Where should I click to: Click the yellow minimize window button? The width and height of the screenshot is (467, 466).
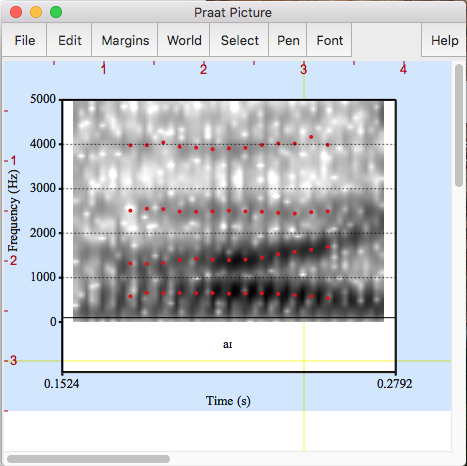tap(36, 12)
